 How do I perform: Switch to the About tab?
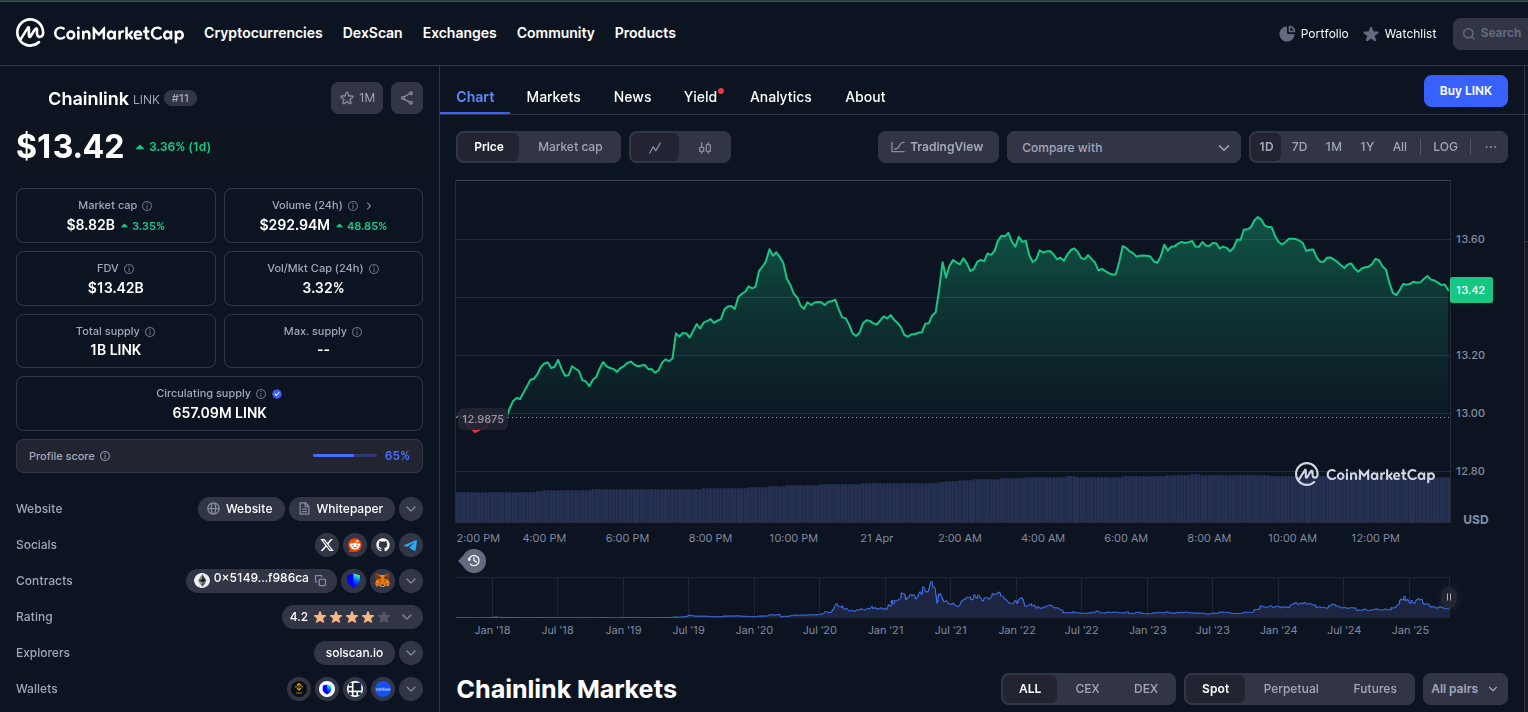point(865,97)
